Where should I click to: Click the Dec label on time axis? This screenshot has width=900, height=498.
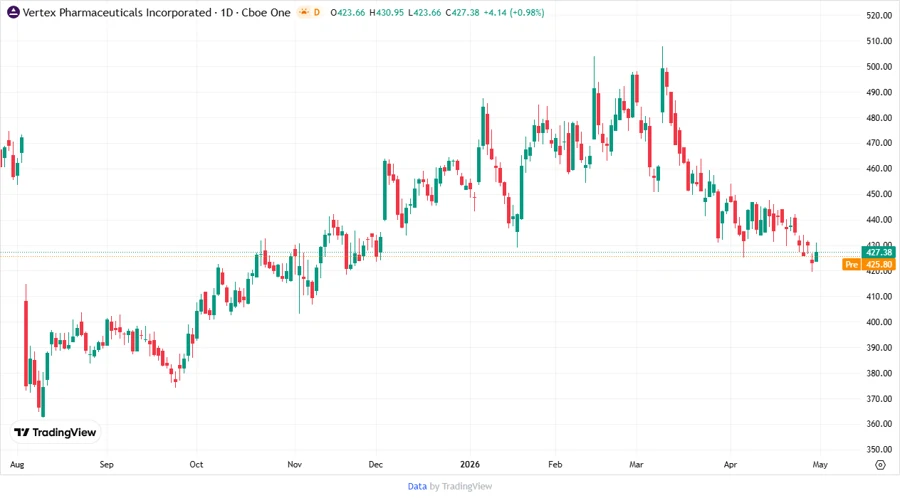[x=375, y=464]
